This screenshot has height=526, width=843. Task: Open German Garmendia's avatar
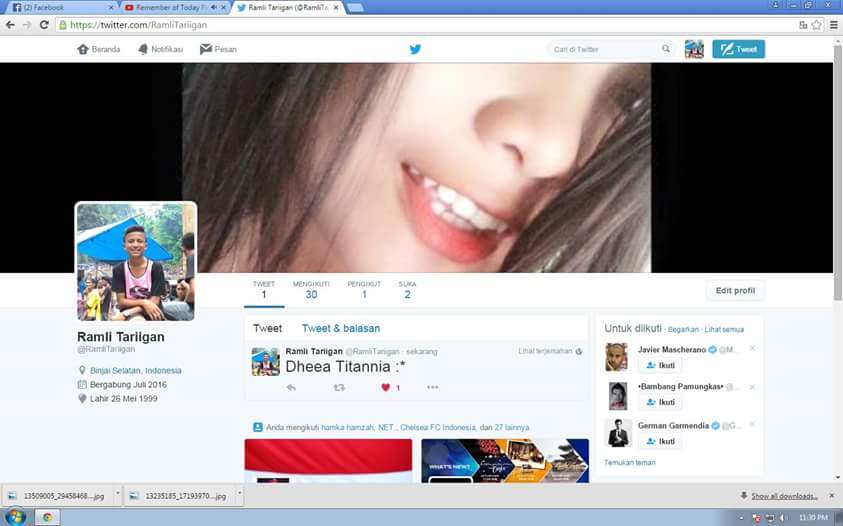[618, 433]
